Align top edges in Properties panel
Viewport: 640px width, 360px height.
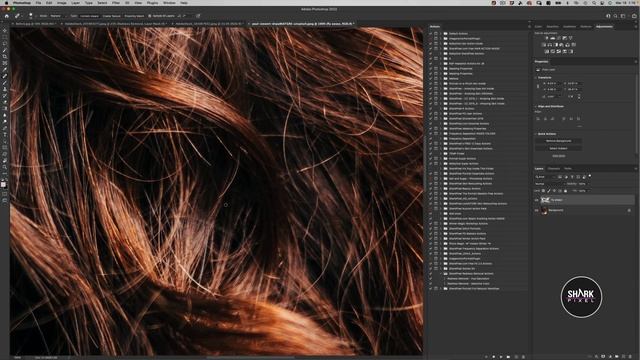(564, 119)
